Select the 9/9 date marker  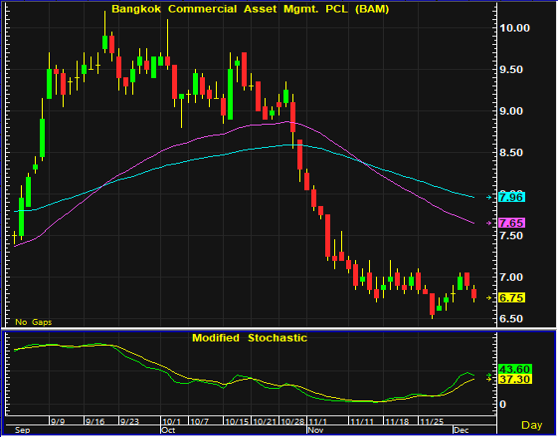(58, 422)
